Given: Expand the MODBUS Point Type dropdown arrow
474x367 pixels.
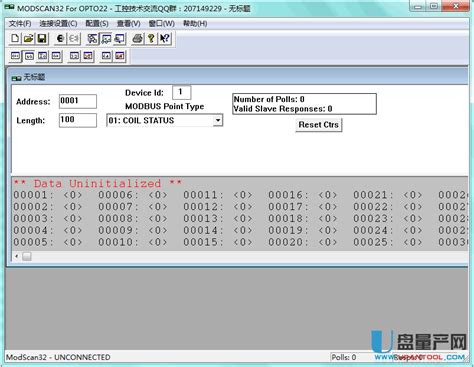Looking at the screenshot, I should (218, 120).
